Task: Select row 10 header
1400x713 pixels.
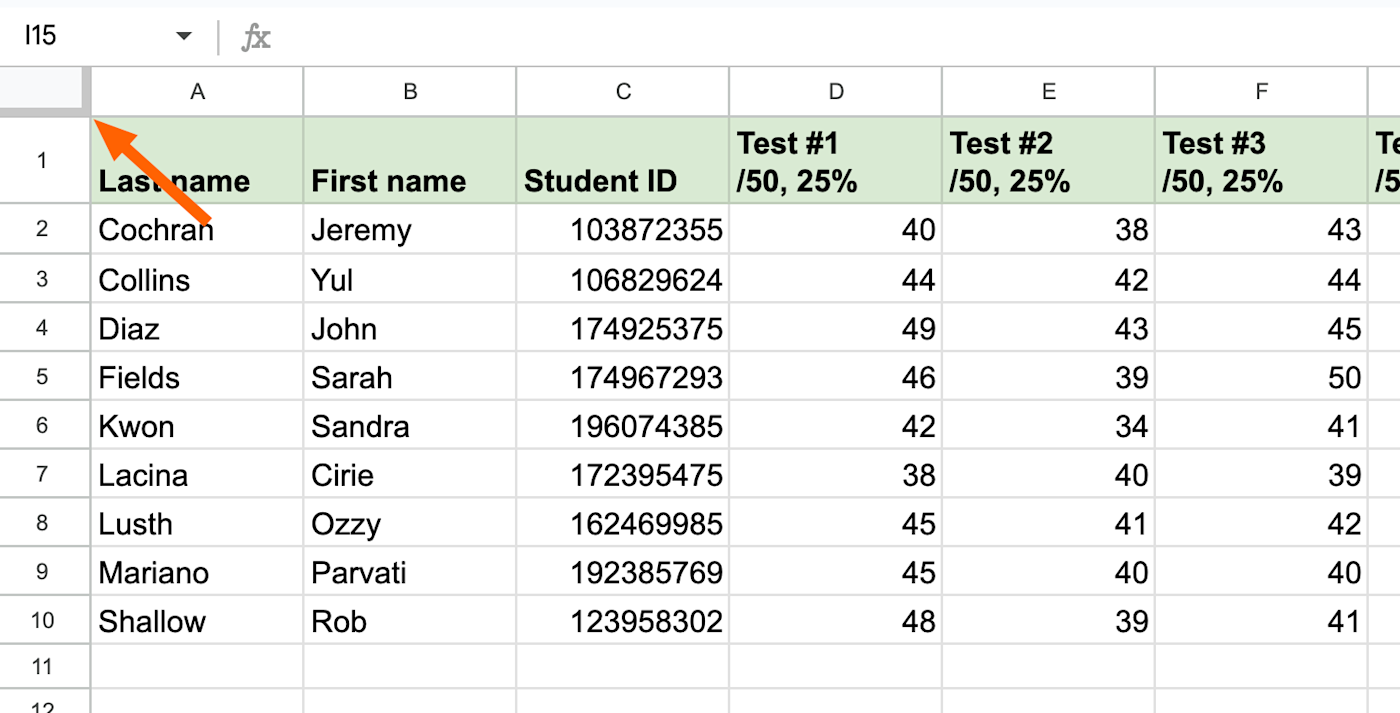Action: point(42,620)
